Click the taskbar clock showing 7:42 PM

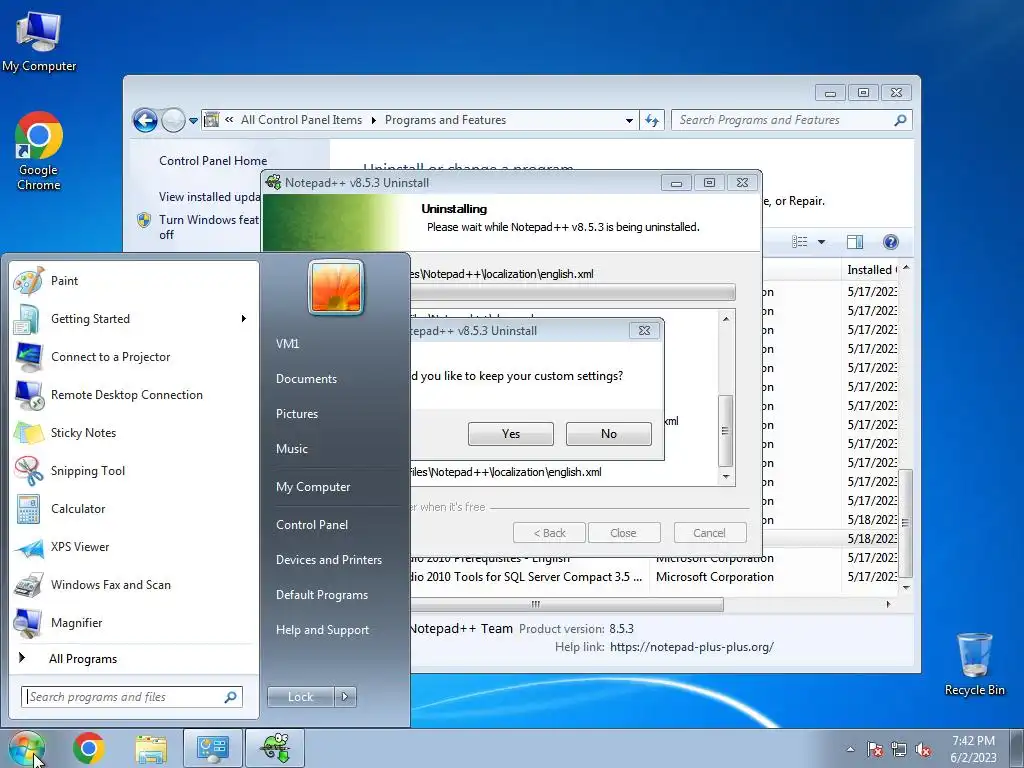(973, 749)
